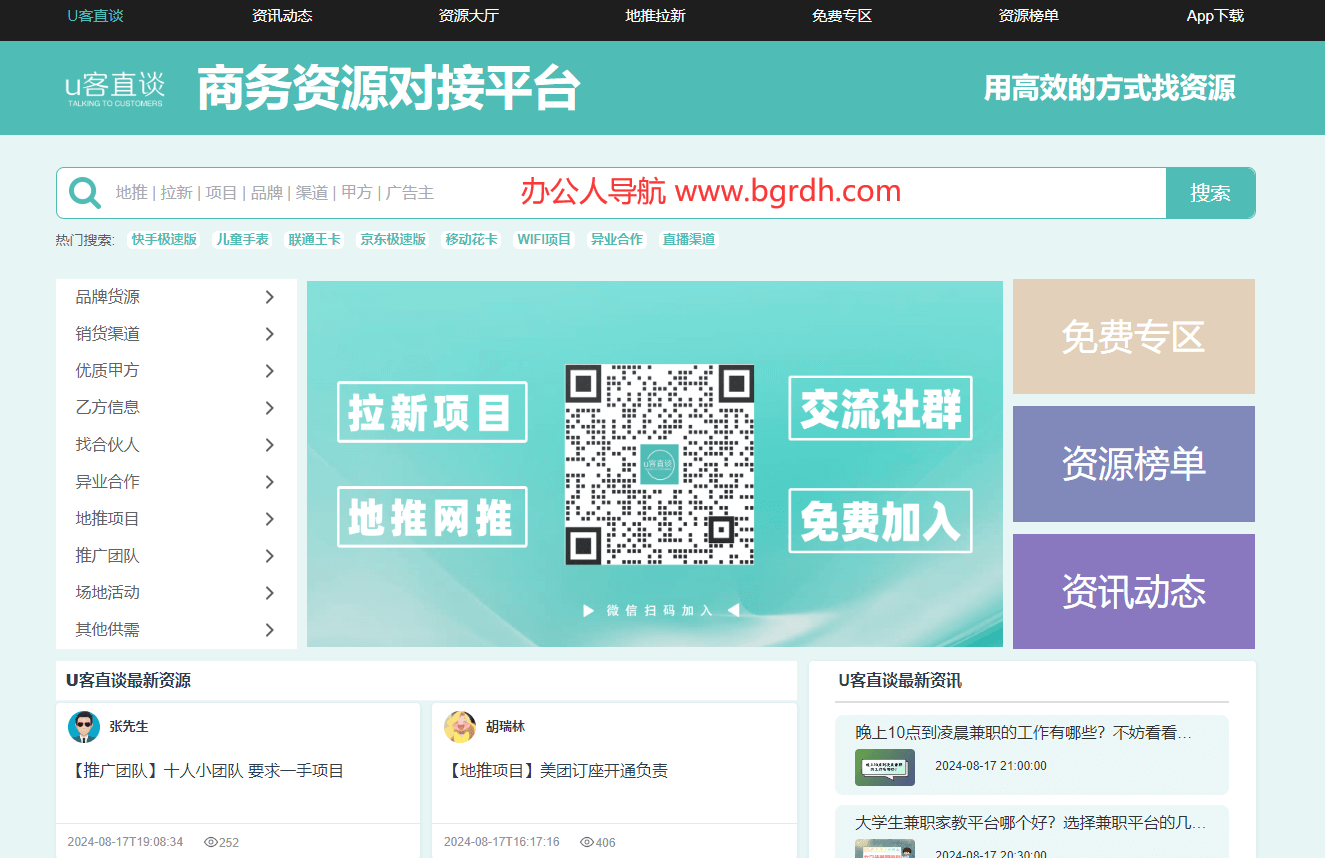Image resolution: width=1325 pixels, height=858 pixels.
Task: Open the 快手极速版 hot search link
Action: coord(163,239)
